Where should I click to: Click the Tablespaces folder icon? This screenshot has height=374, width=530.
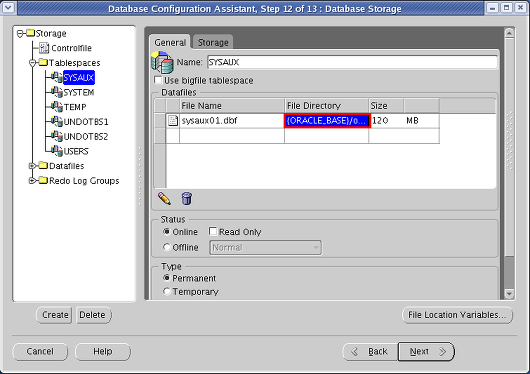click(43, 62)
